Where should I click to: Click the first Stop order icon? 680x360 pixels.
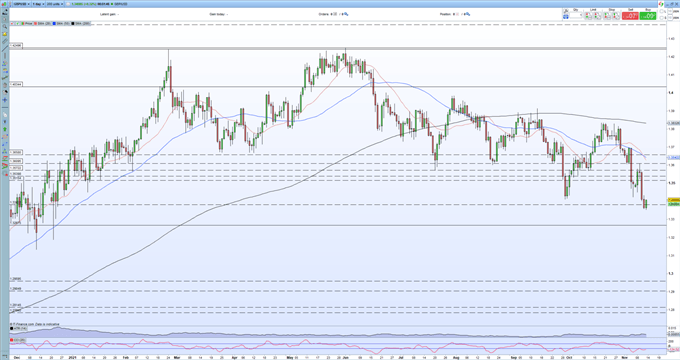tap(607, 16)
